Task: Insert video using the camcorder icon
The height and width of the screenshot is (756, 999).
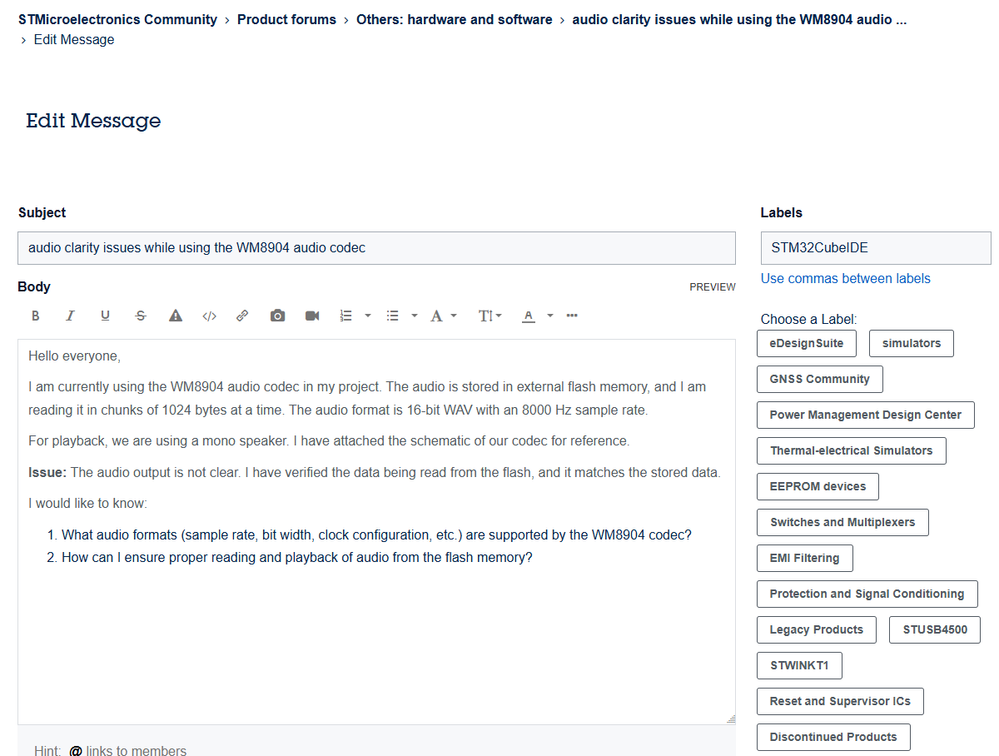Action: [312, 316]
